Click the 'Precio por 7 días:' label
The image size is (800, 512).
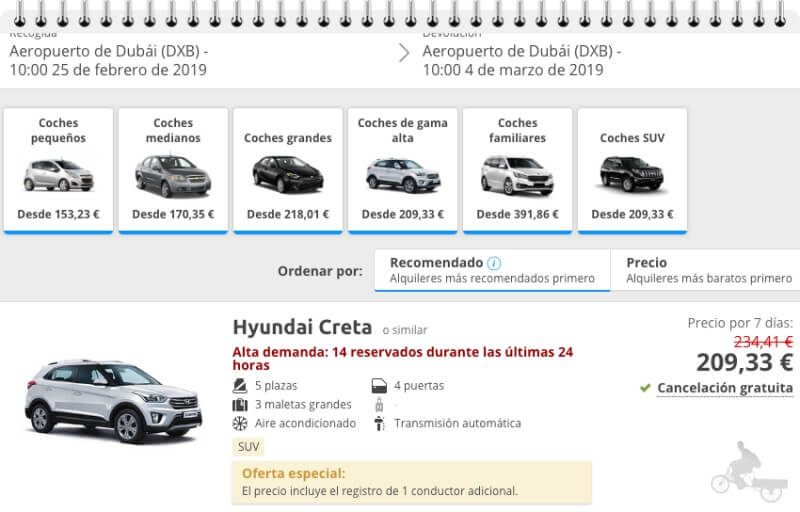click(740, 323)
